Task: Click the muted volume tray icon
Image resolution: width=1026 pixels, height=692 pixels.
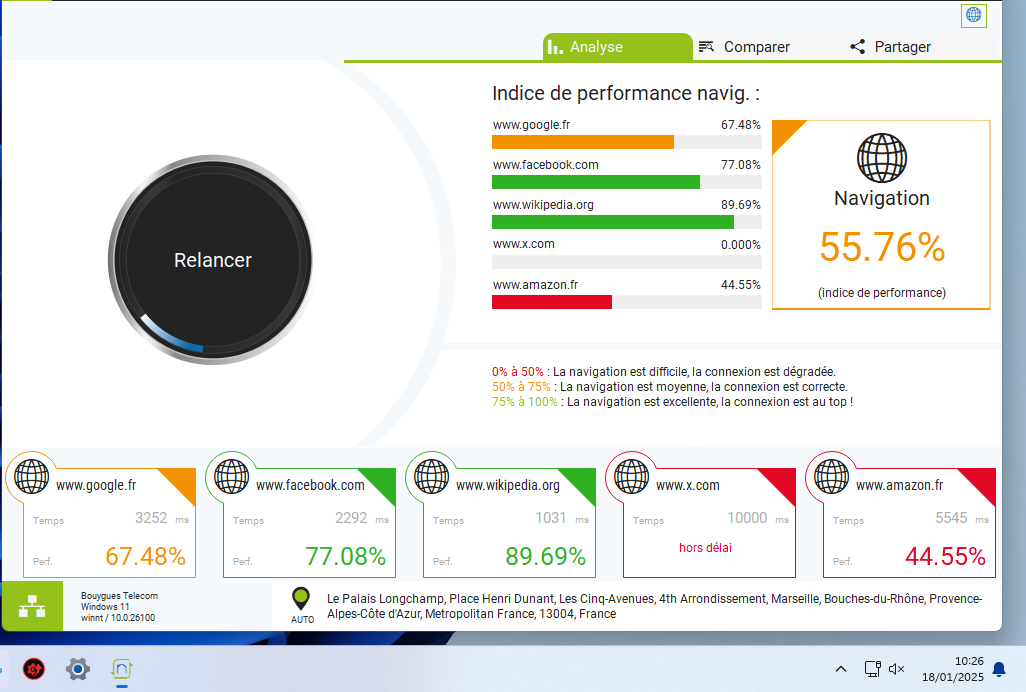Action: [896, 668]
